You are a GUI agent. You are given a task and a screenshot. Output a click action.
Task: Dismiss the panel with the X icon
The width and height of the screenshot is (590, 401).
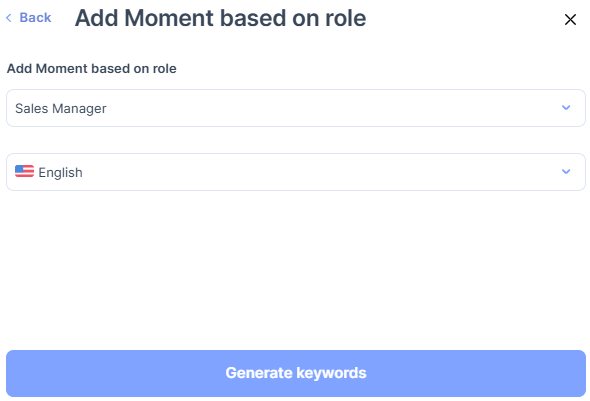coord(570,20)
